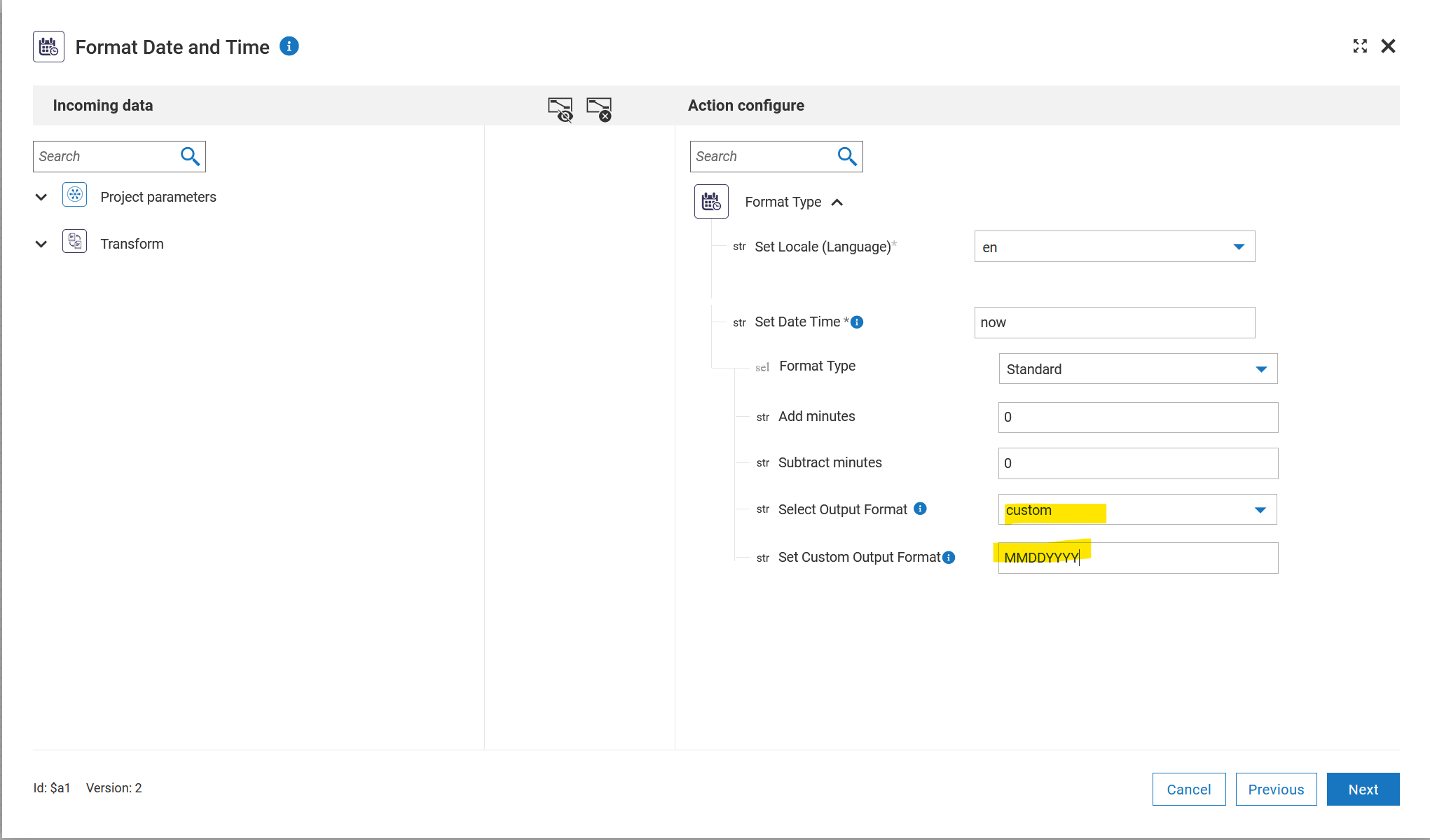Click the hide mappings eye-slash icon
Viewport: 1430px width, 840px height.
coord(560,109)
